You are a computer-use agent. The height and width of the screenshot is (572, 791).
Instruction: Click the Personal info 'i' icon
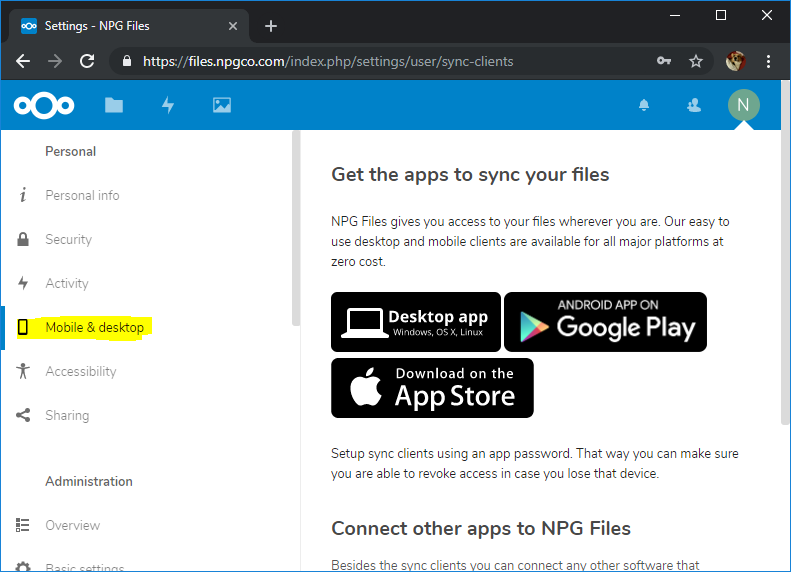pyautogui.click(x=23, y=195)
